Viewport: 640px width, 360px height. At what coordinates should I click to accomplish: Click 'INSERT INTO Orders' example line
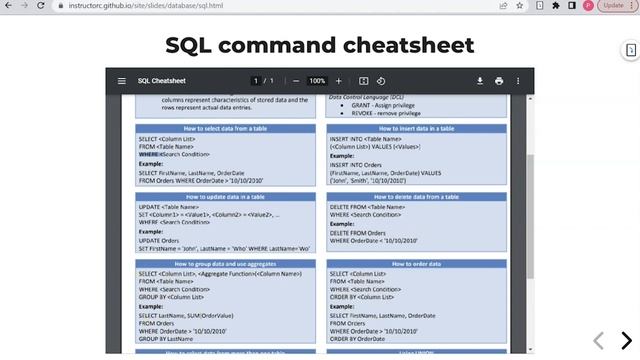pos(356,165)
